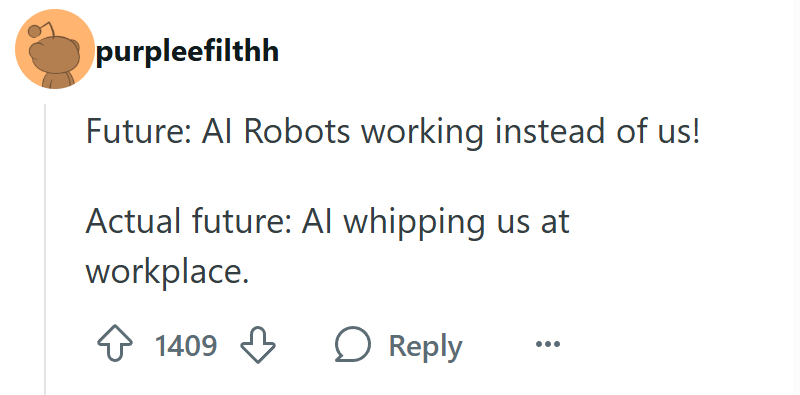The image size is (800, 395).
Task: Click the line starting with Actual future
Action: pyautogui.click(x=327, y=223)
